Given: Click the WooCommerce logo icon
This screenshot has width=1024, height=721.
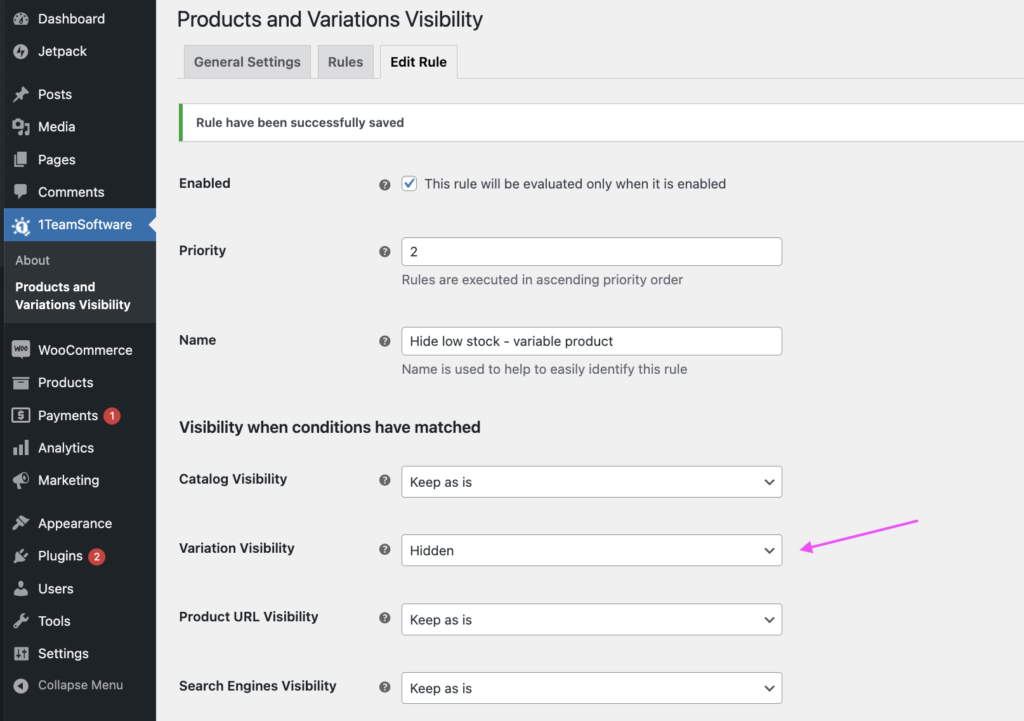Looking at the screenshot, I should point(21,350).
